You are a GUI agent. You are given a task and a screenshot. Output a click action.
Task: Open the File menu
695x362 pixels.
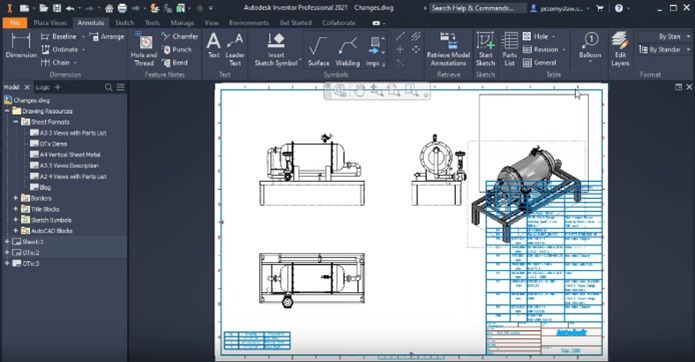(15, 23)
